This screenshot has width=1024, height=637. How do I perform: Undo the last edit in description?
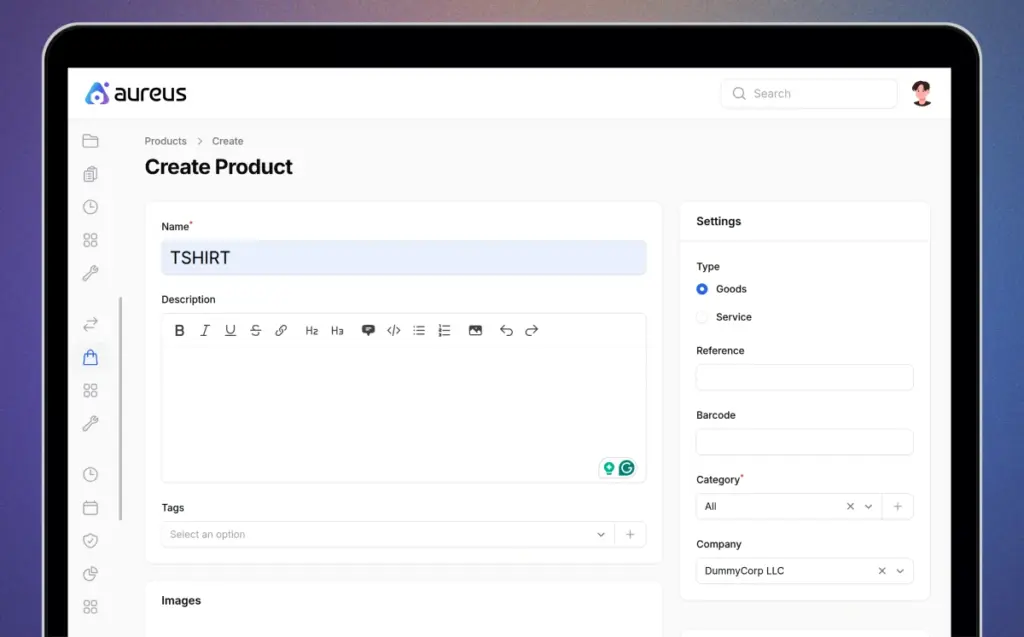(x=506, y=331)
